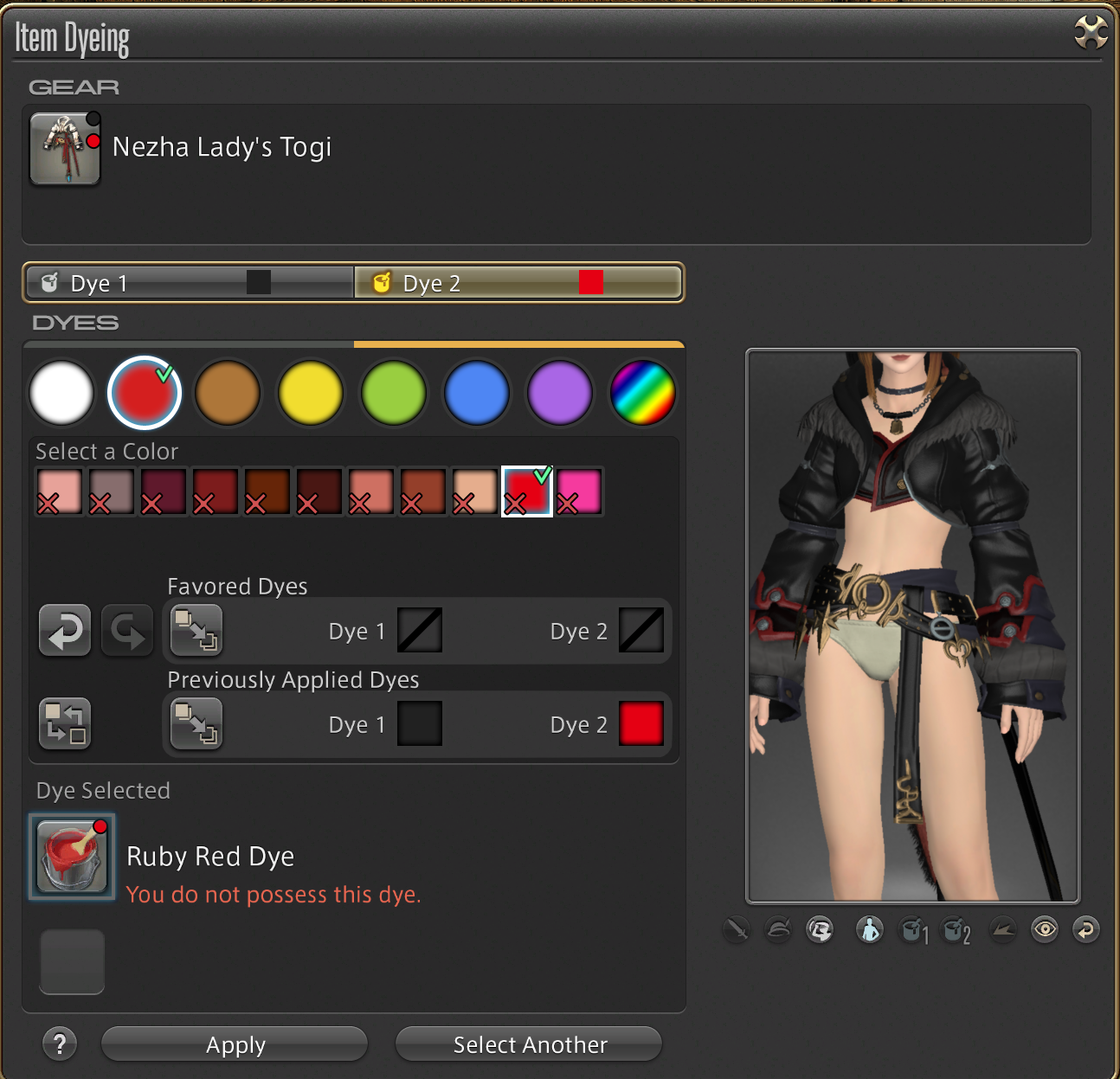Open the Nezha Lady's Togi gear icon
This screenshot has width=1120, height=1079.
65,149
